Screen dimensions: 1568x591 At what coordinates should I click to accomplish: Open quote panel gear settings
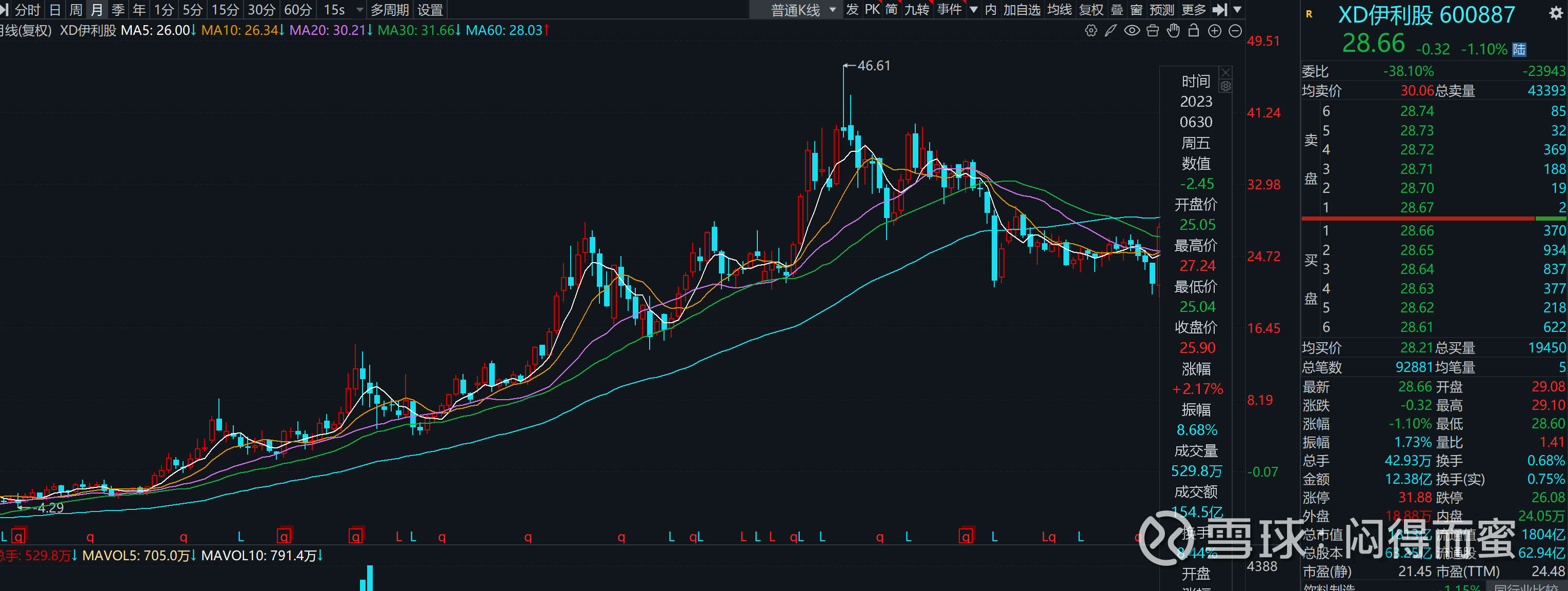(1556, 13)
